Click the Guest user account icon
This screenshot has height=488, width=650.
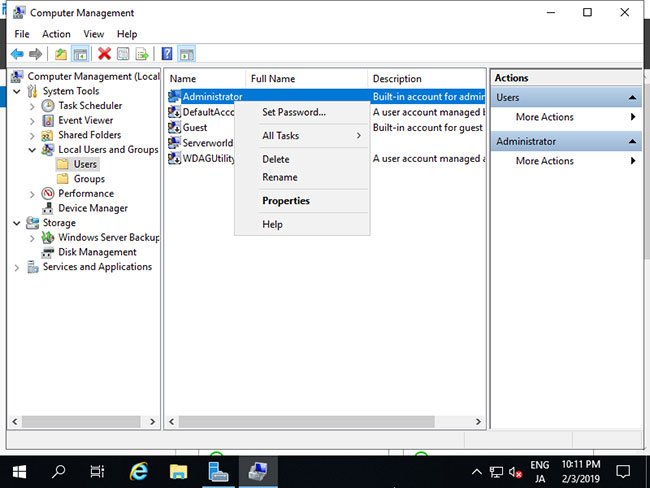pyautogui.click(x=174, y=127)
